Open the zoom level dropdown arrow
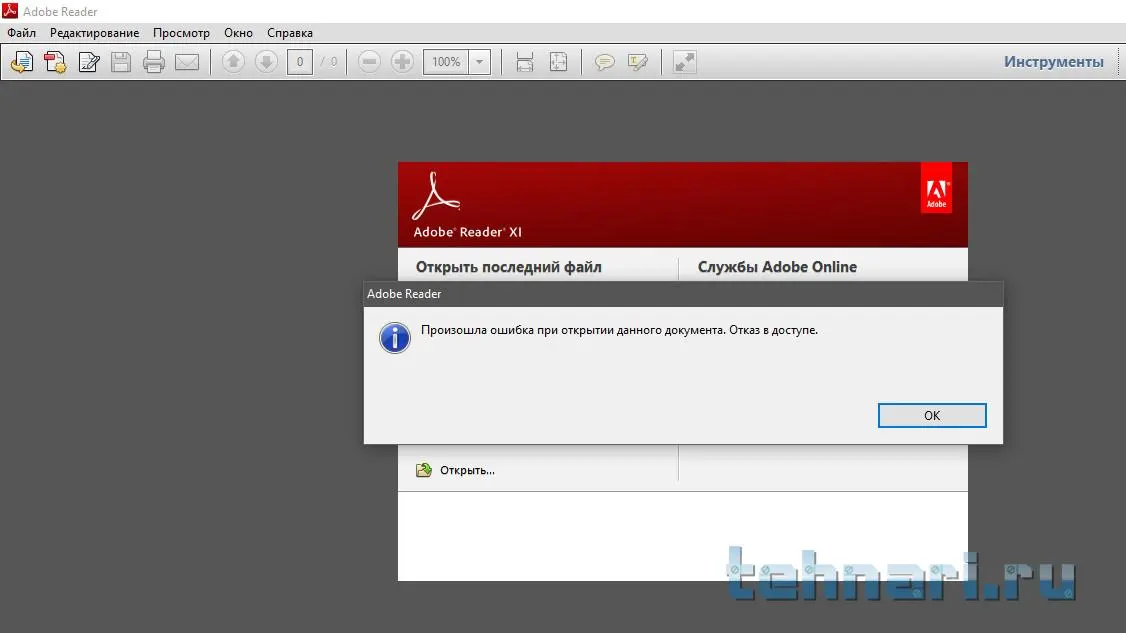Image resolution: width=1126 pixels, height=633 pixels. 480,62
